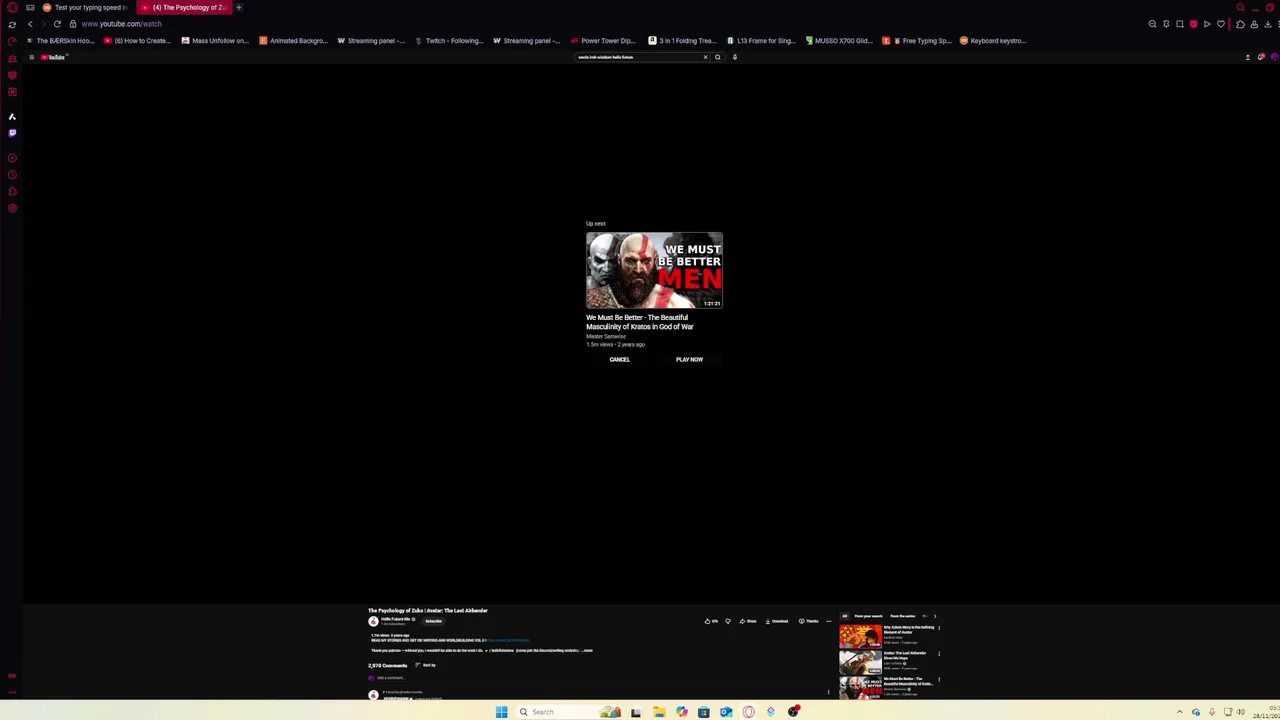Select The Psychology of Zuko tab

(x=184, y=7)
